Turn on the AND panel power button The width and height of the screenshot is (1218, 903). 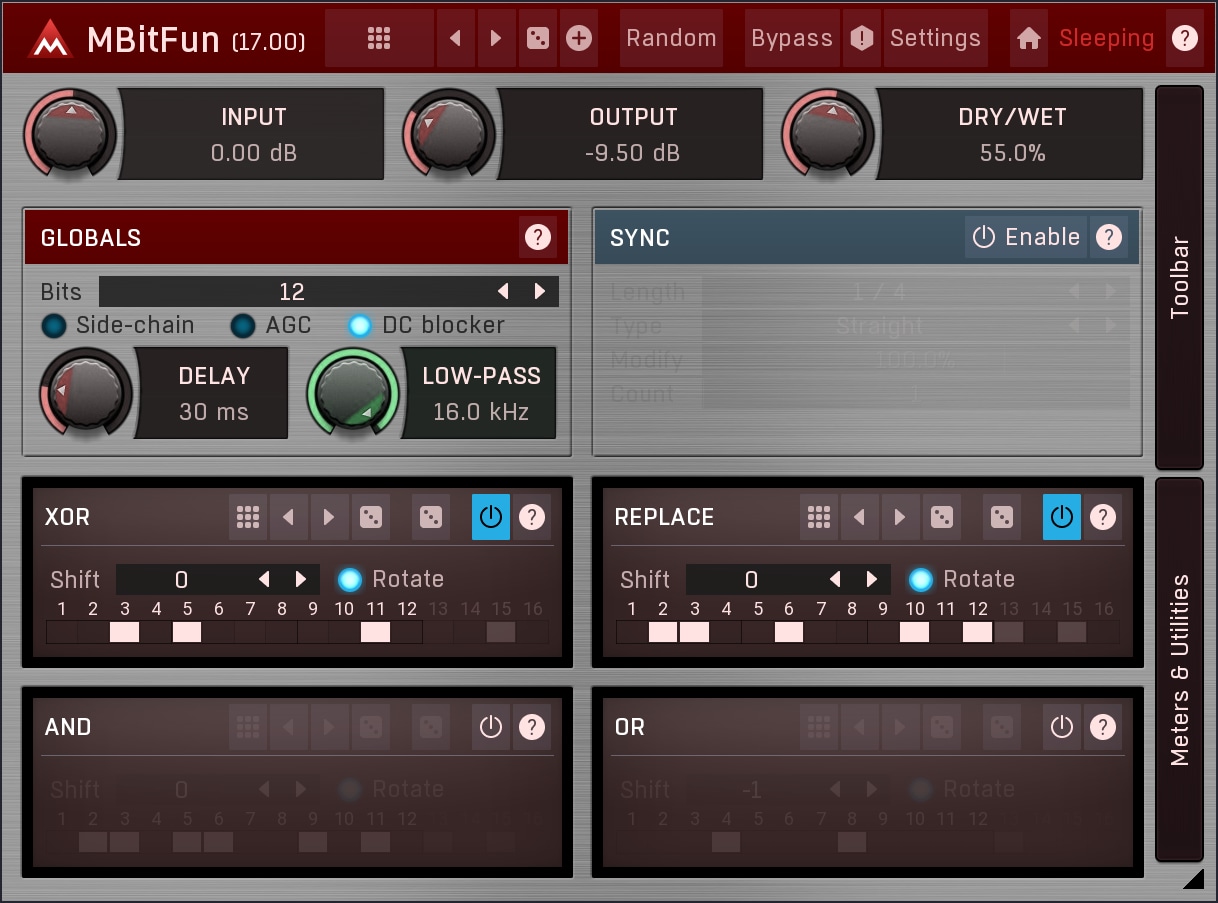[x=490, y=727]
